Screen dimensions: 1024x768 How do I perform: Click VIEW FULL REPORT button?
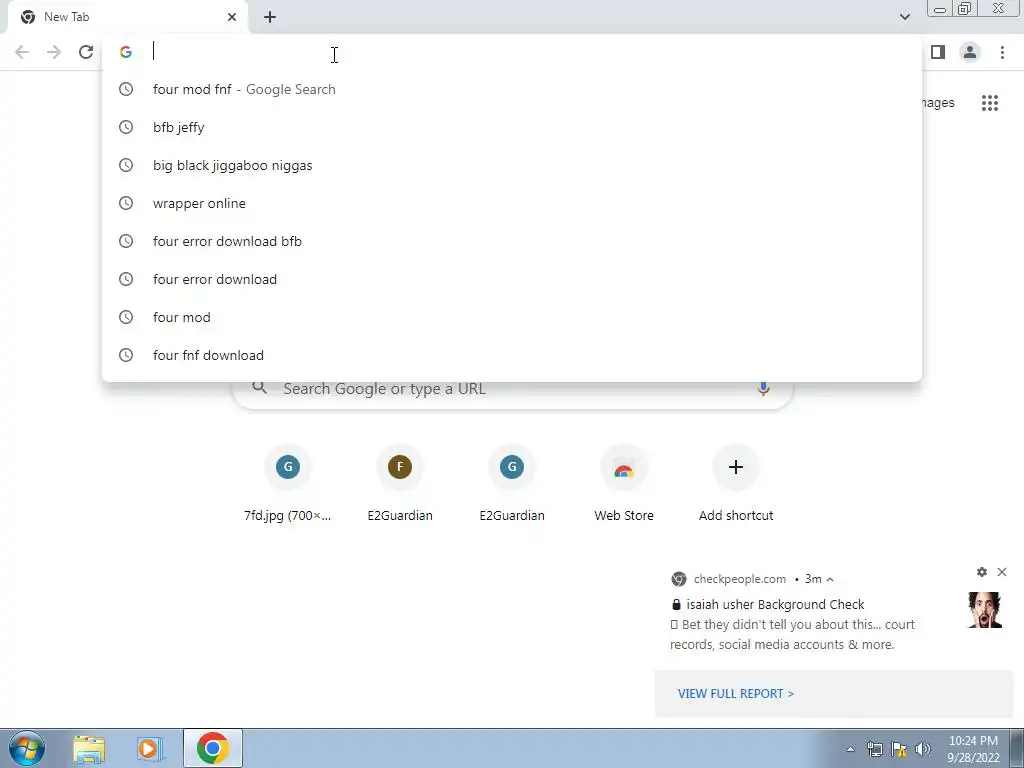point(736,694)
